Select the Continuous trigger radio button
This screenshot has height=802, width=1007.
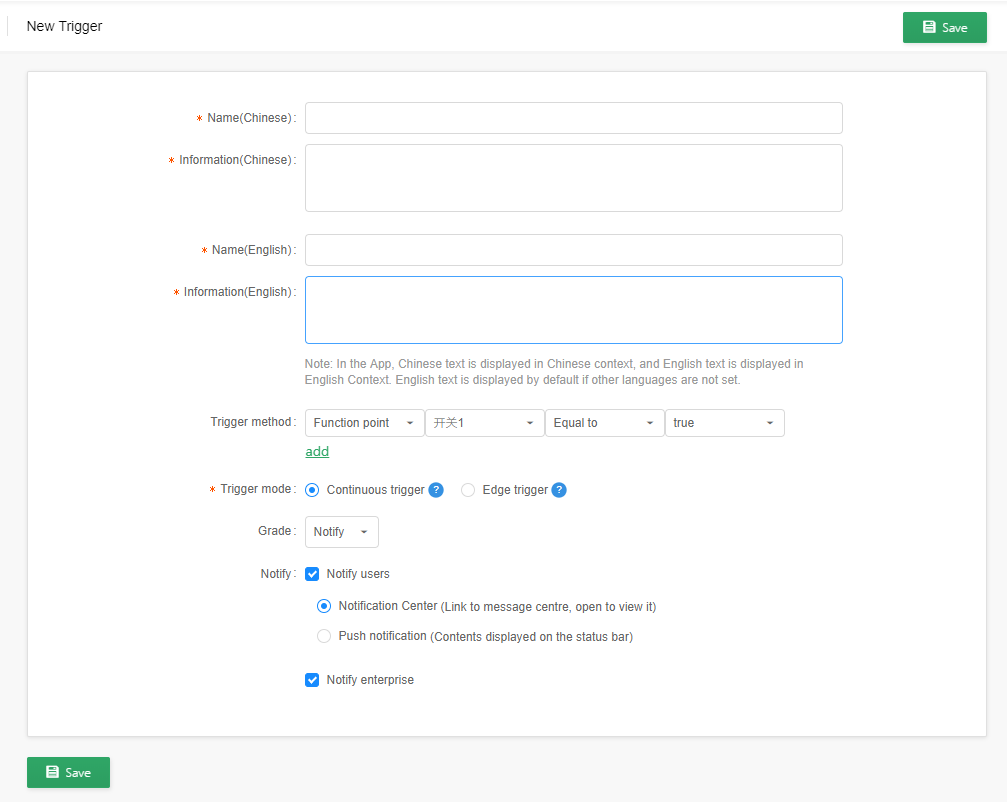(312, 490)
